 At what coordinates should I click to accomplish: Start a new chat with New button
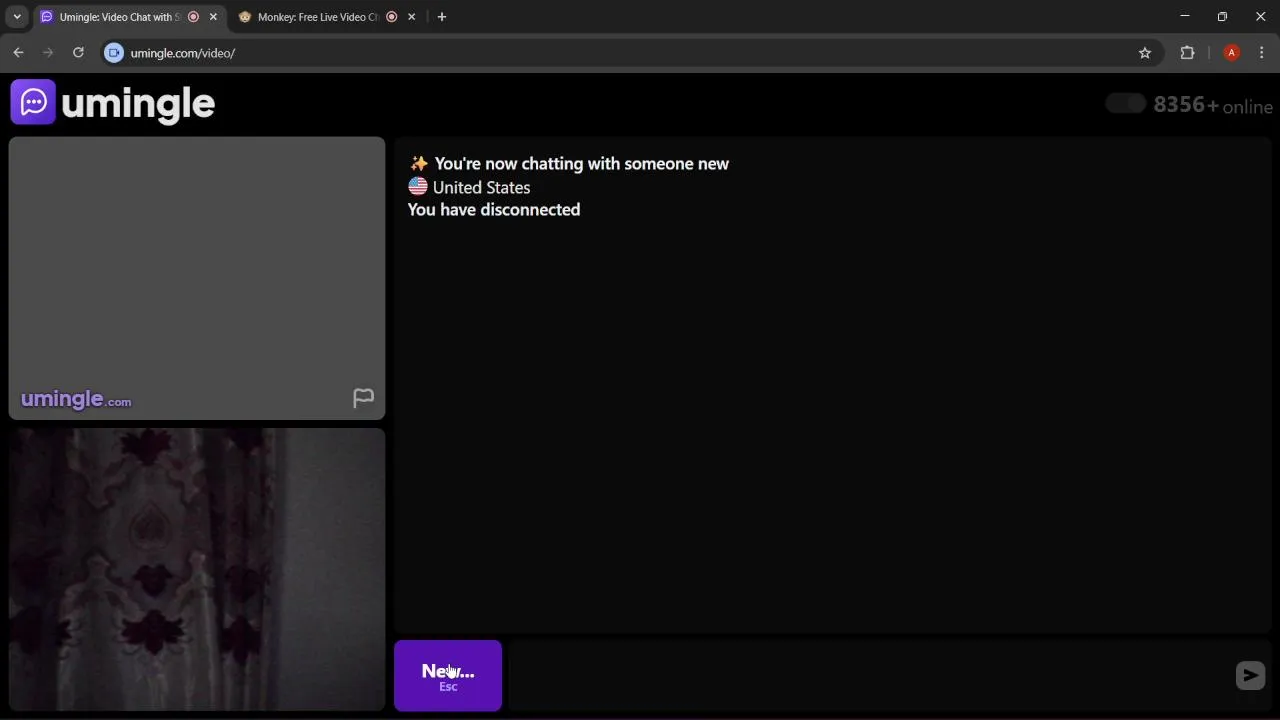tap(448, 676)
